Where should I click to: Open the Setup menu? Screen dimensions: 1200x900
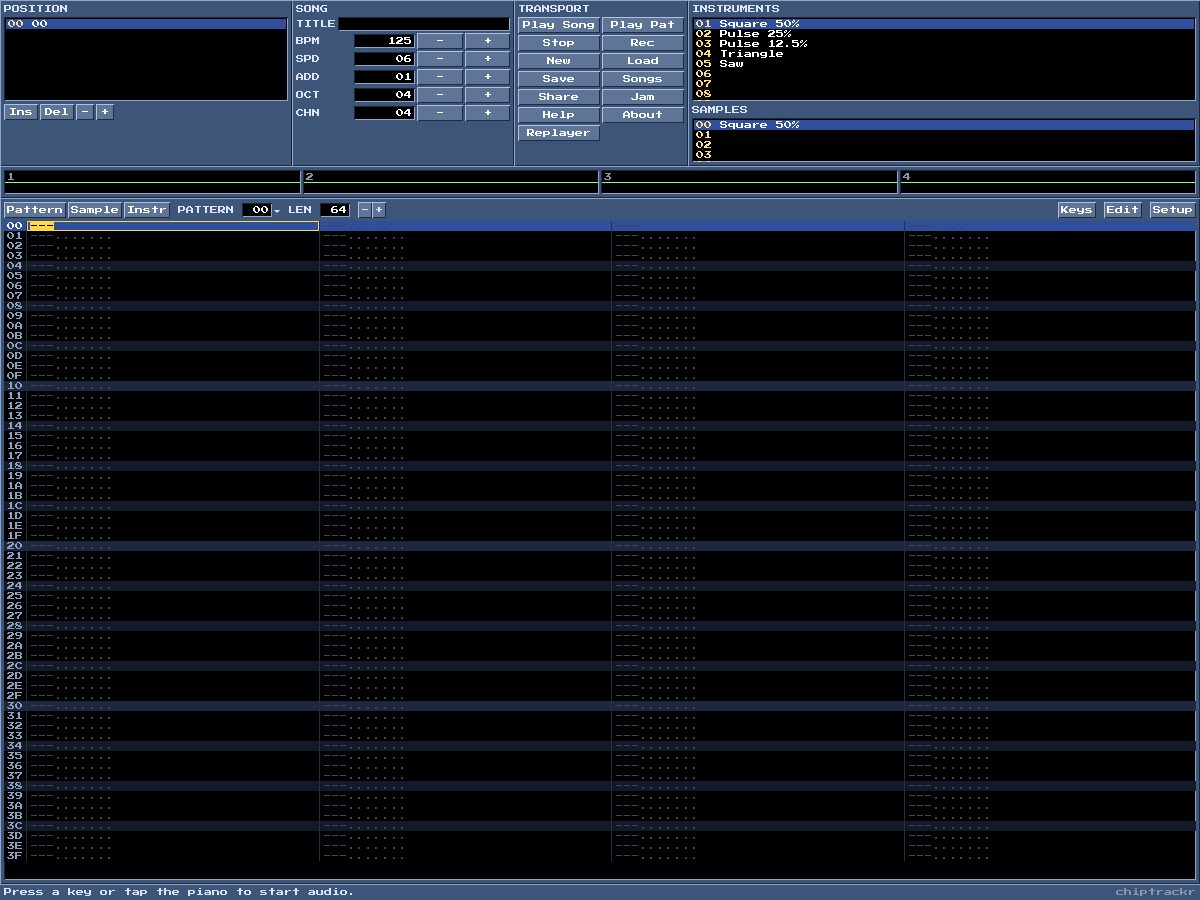tap(1172, 210)
